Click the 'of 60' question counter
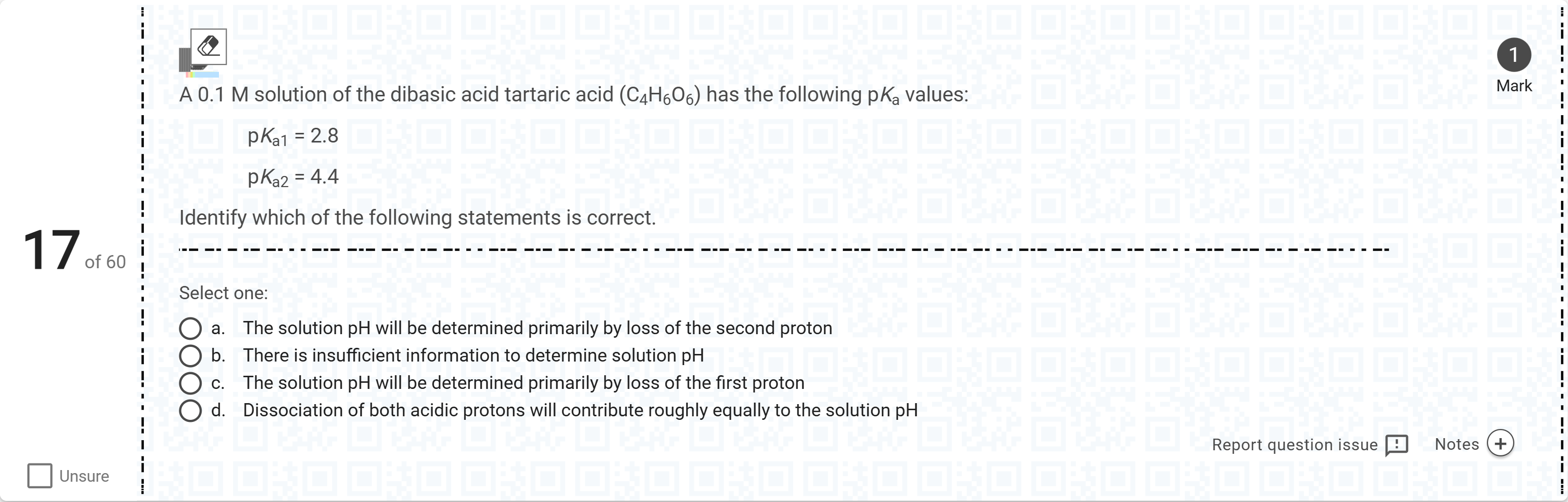Screen dimensions: 1568x502 pyautogui.click(x=105, y=262)
